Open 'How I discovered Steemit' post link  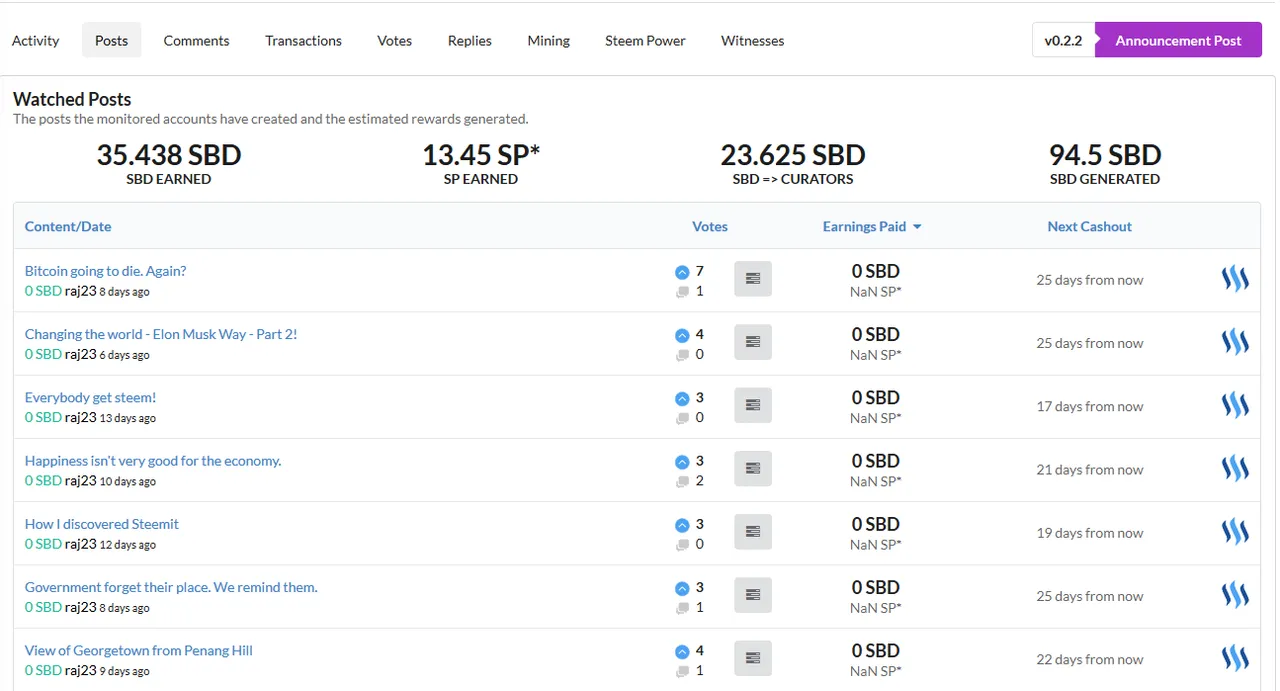(x=102, y=523)
